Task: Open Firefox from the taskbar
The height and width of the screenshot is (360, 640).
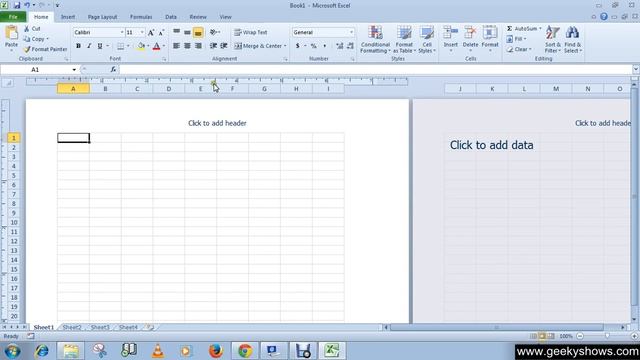Action: 216,351
